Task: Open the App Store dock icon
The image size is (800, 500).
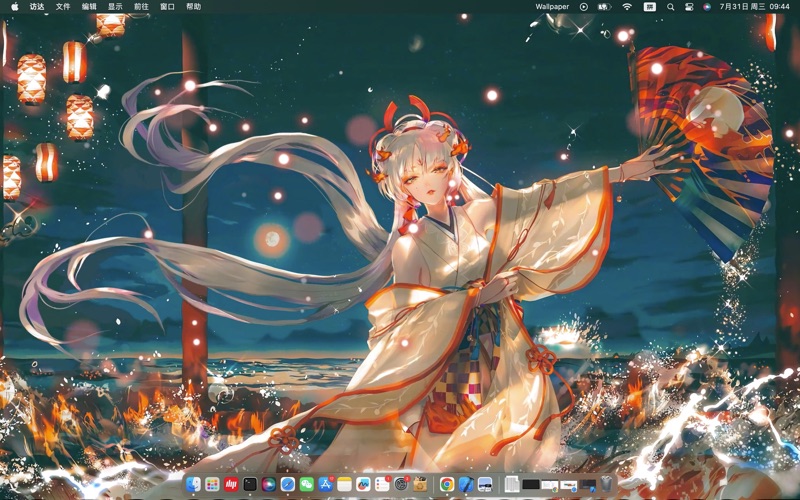Action: tap(326, 484)
